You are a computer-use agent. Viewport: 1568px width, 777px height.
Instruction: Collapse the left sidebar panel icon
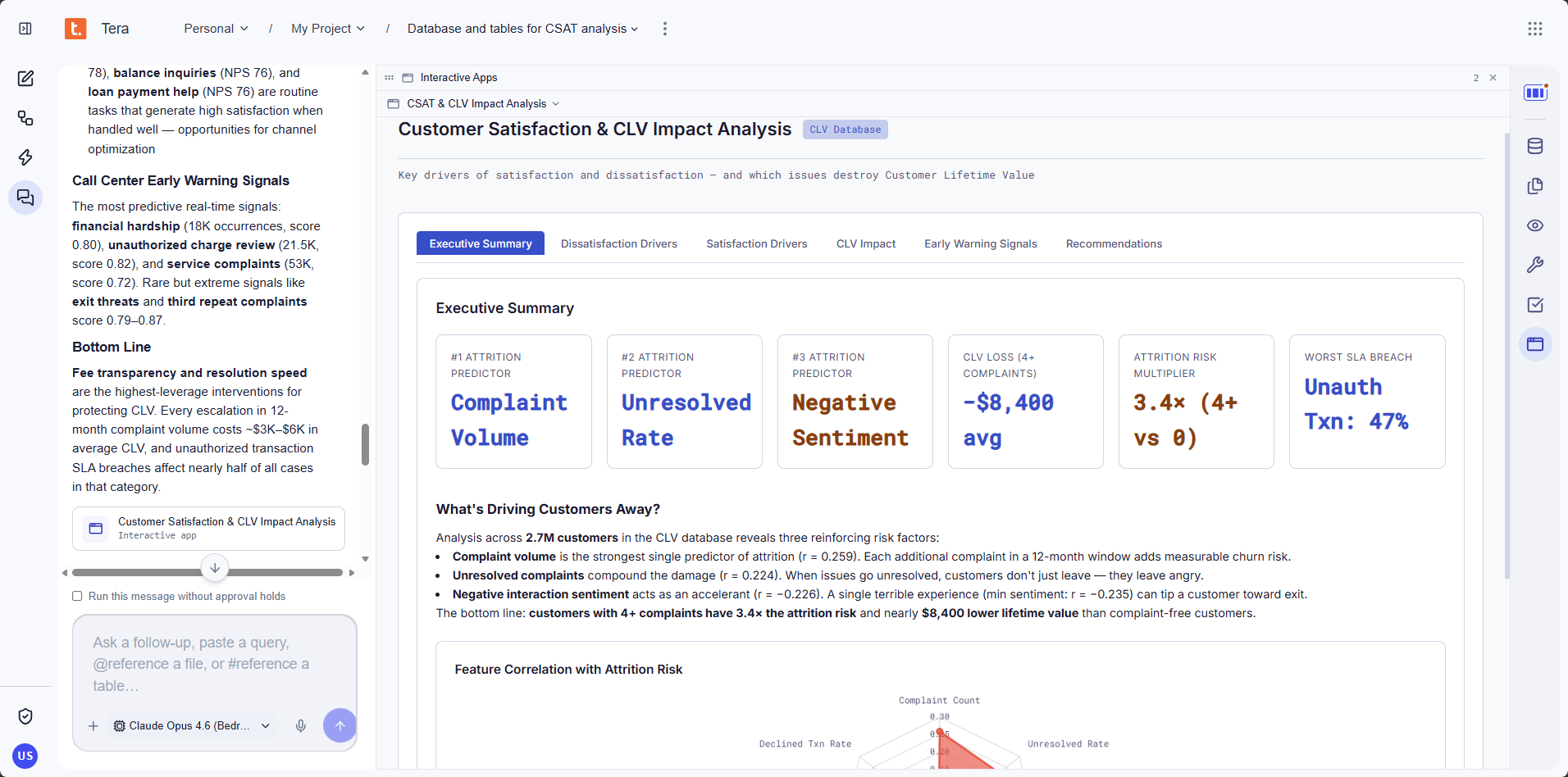(25, 29)
